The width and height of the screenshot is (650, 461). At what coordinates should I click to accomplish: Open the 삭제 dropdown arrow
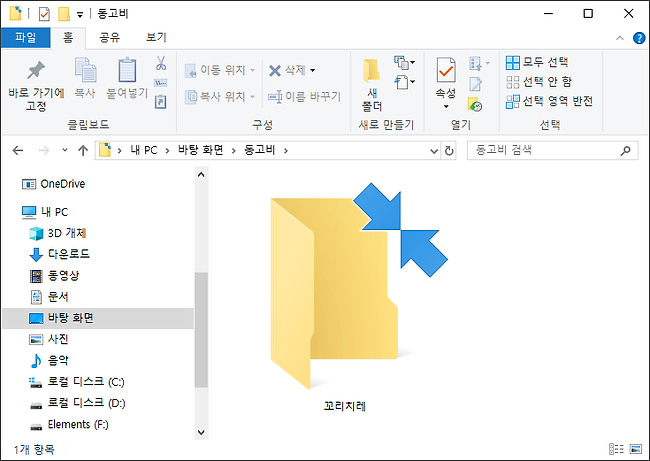(313, 70)
